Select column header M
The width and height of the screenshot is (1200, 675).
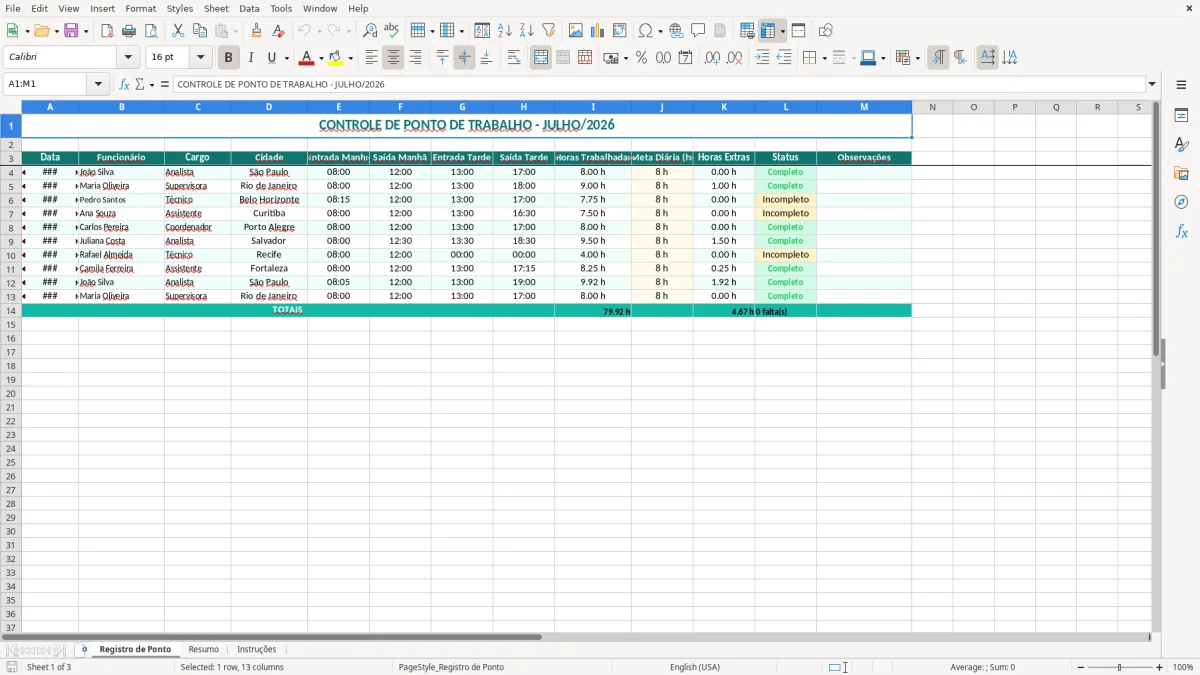point(864,107)
